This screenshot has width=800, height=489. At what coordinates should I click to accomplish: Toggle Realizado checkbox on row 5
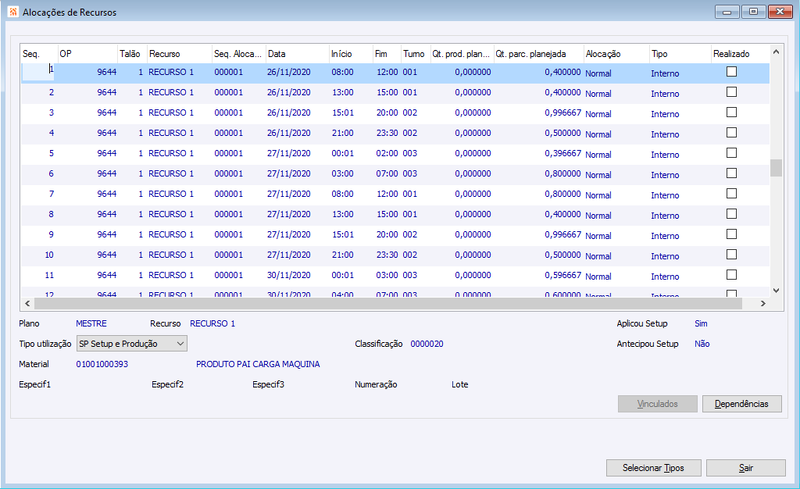click(732, 153)
